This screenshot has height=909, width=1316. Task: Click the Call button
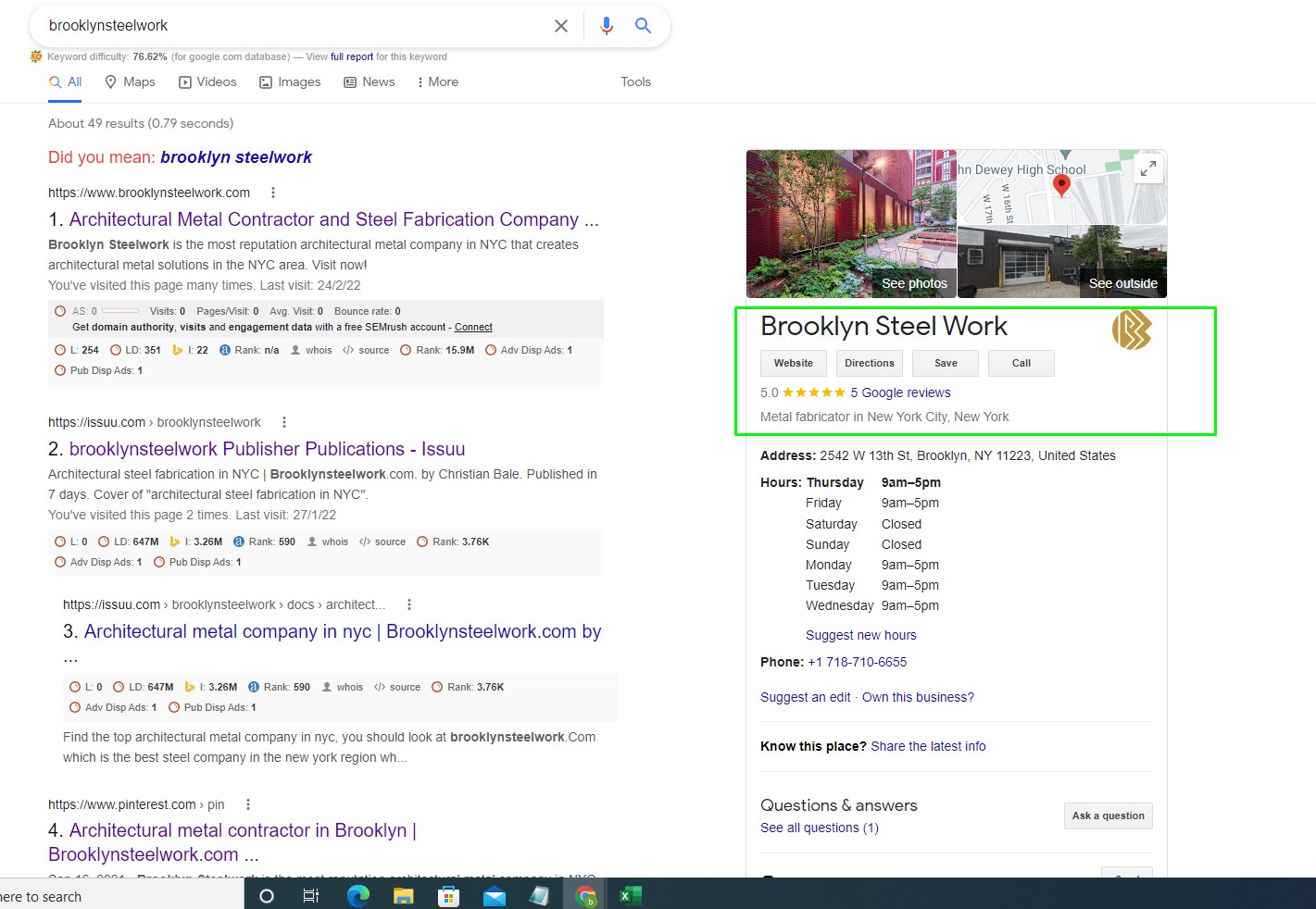click(1021, 363)
